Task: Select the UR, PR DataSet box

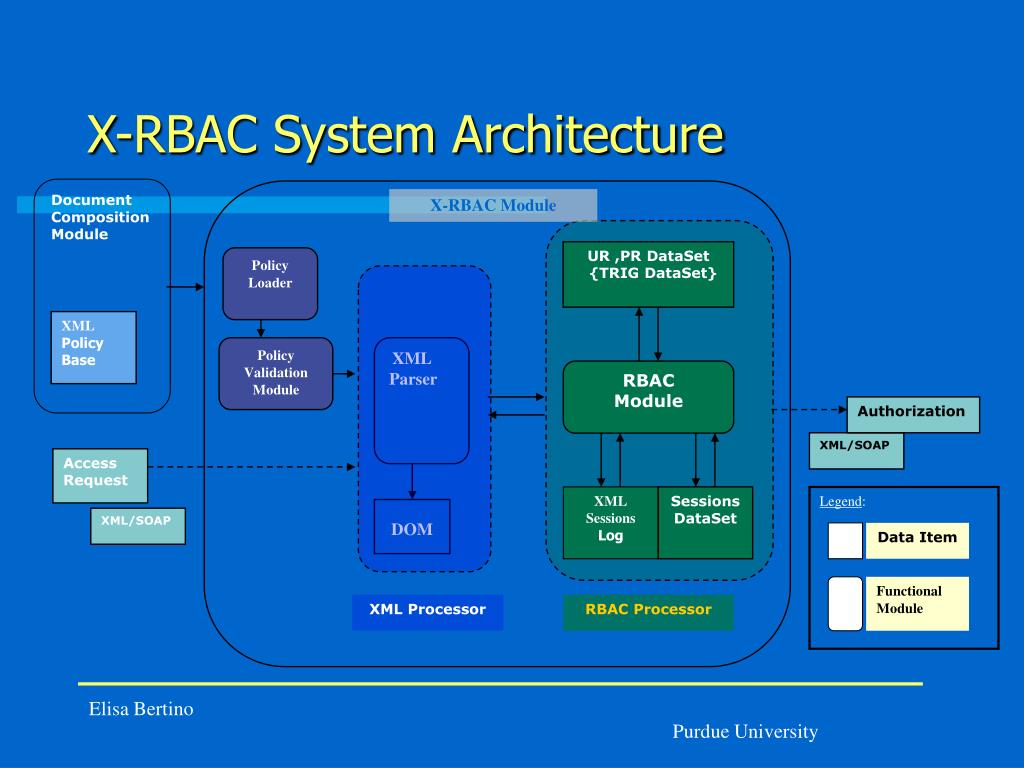Action: click(x=648, y=274)
